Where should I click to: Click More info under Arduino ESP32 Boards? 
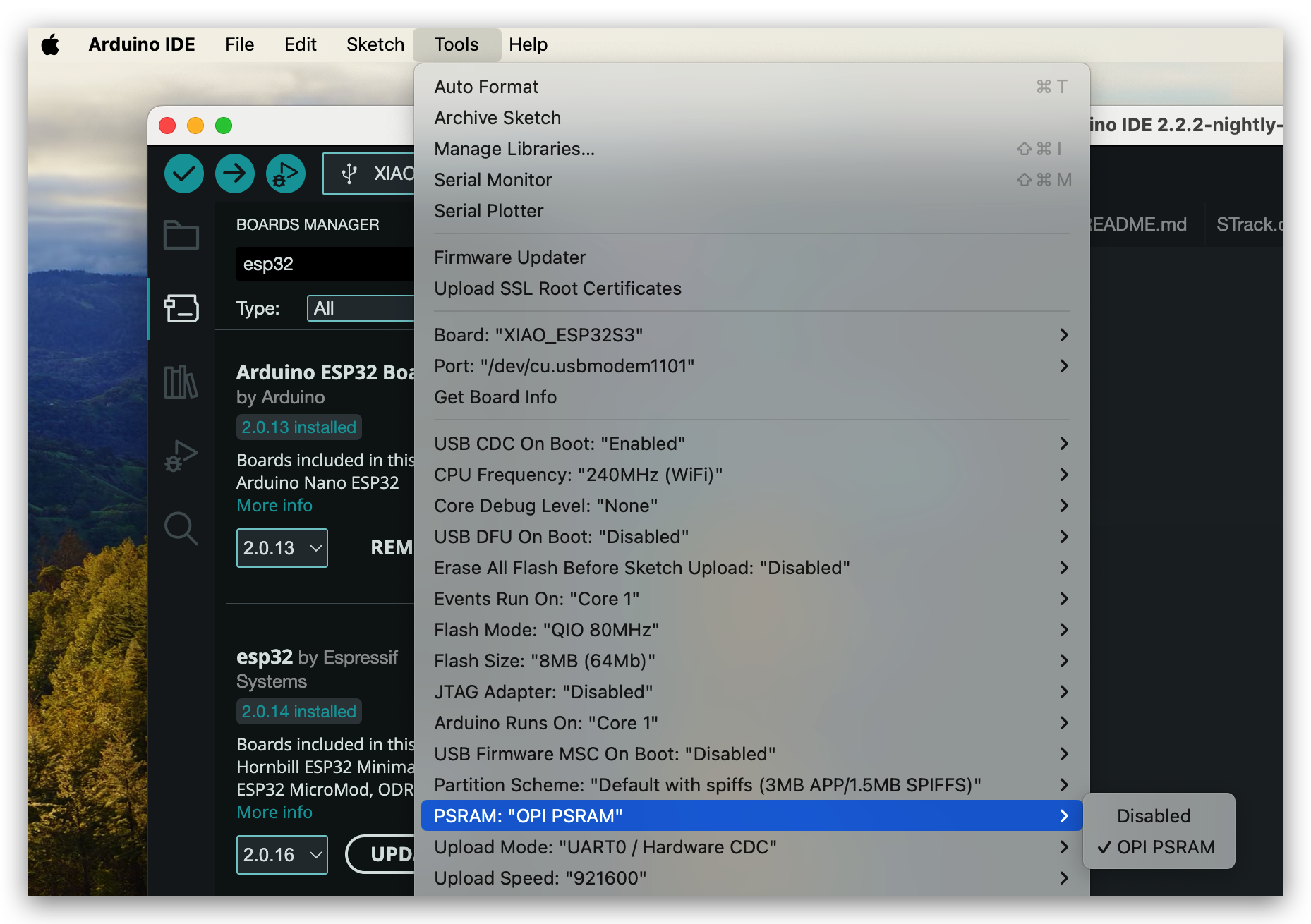[274, 506]
